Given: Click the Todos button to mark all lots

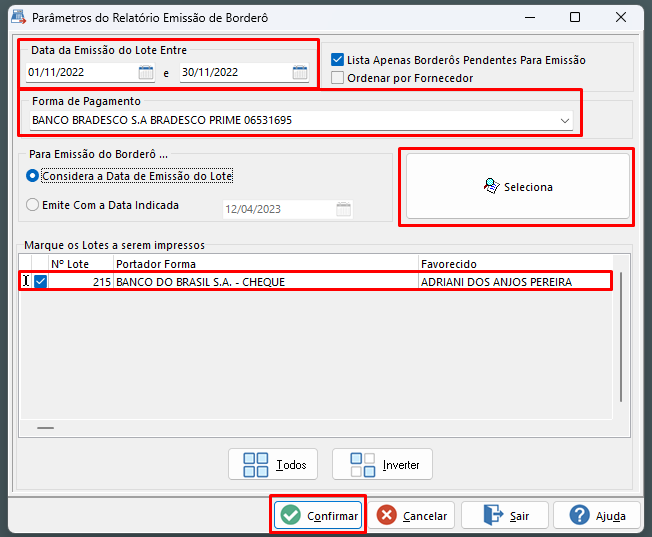Looking at the screenshot, I should click(273, 464).
